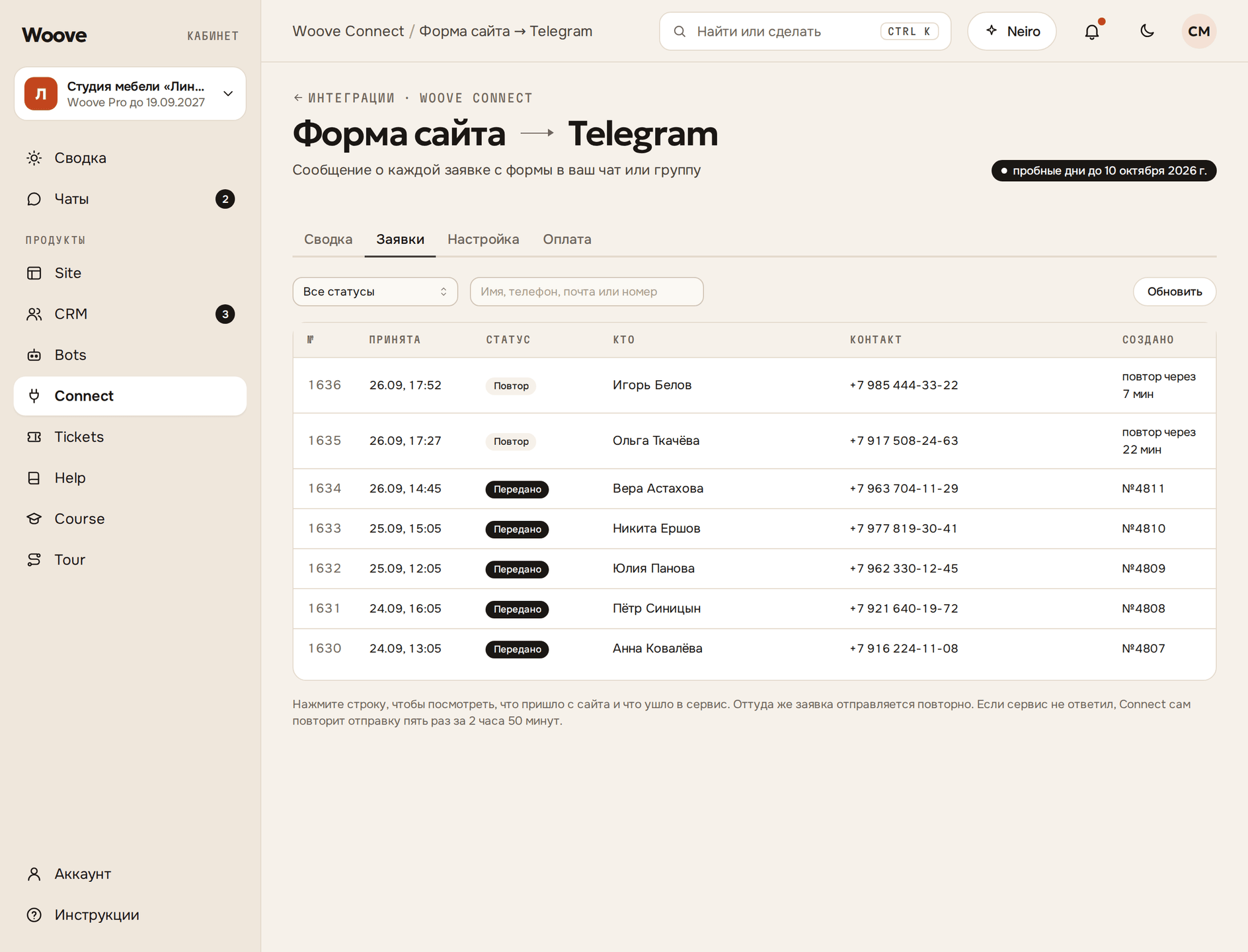
Task: Click the WOOVE CONNECT subheader link
Action: 476,98
